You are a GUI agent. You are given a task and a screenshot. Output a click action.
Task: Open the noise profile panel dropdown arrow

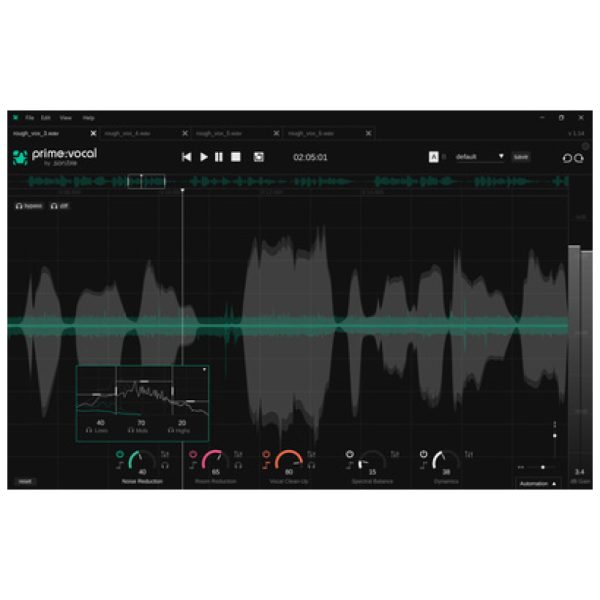pos(204,370)
